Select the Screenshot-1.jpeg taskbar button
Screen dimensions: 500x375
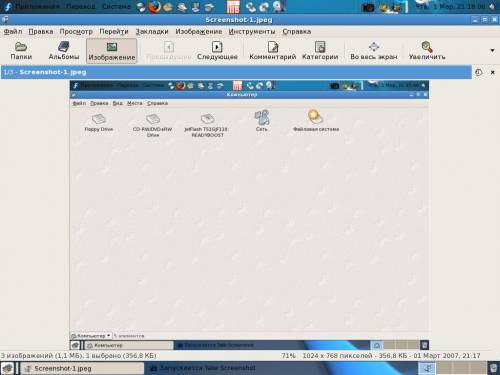(x=82, y=368)
